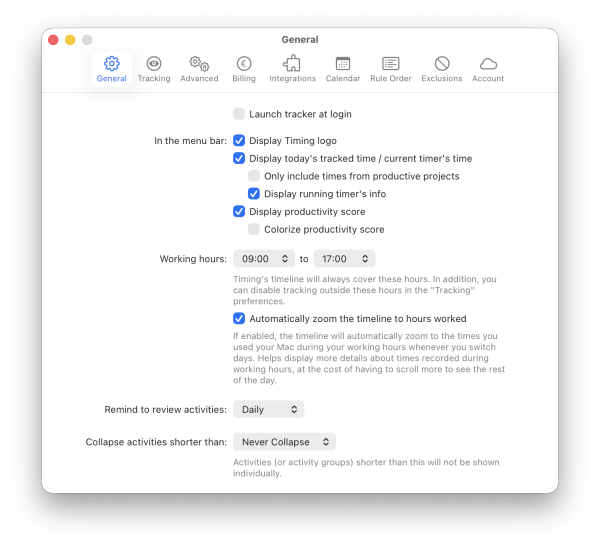Click the 'In the menu bar:' label
Viewport: 600px width, 548px height.
coord(191,141)
